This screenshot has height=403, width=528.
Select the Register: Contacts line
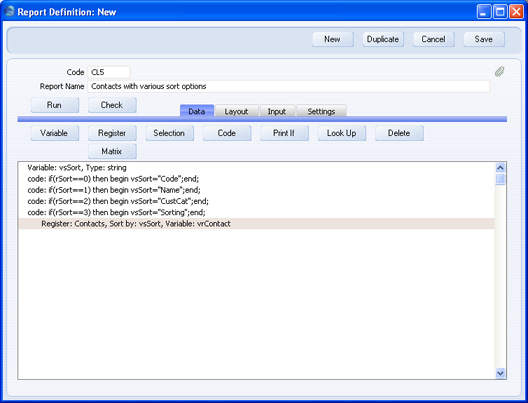click(x=256, y=224)
